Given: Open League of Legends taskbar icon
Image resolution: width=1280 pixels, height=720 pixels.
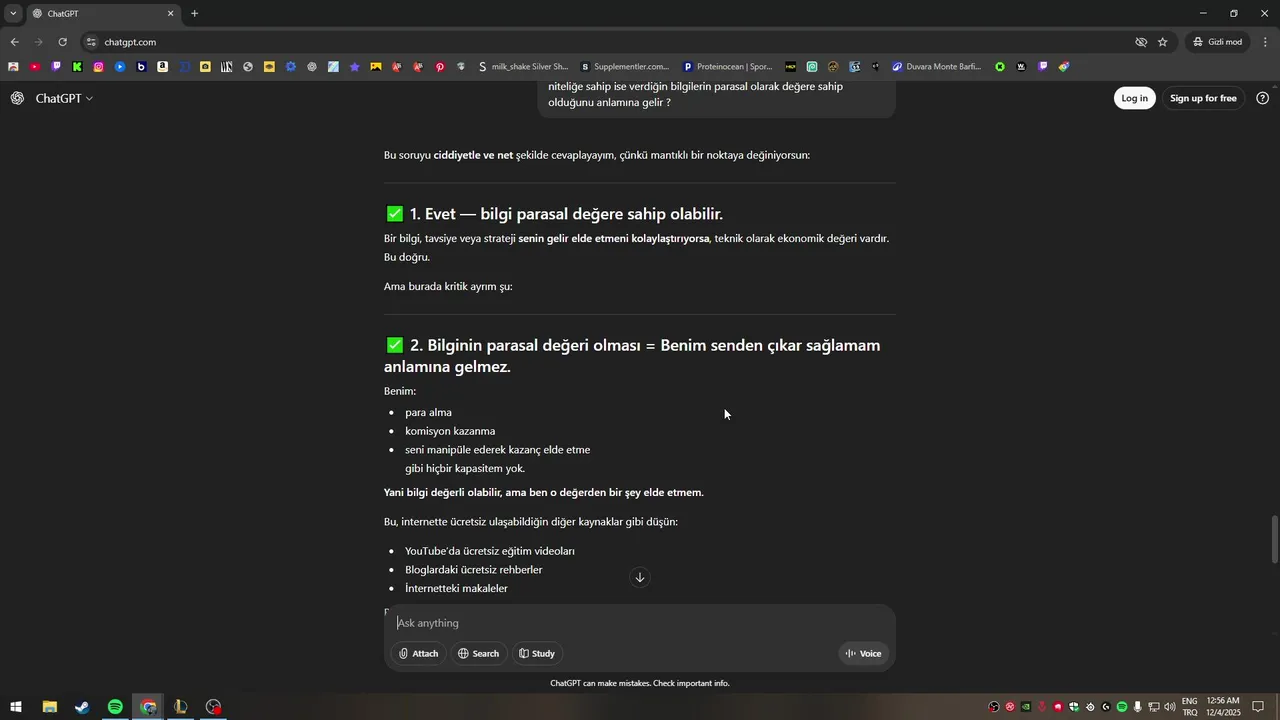Looking at the screenshot, I should pos(181,707).
